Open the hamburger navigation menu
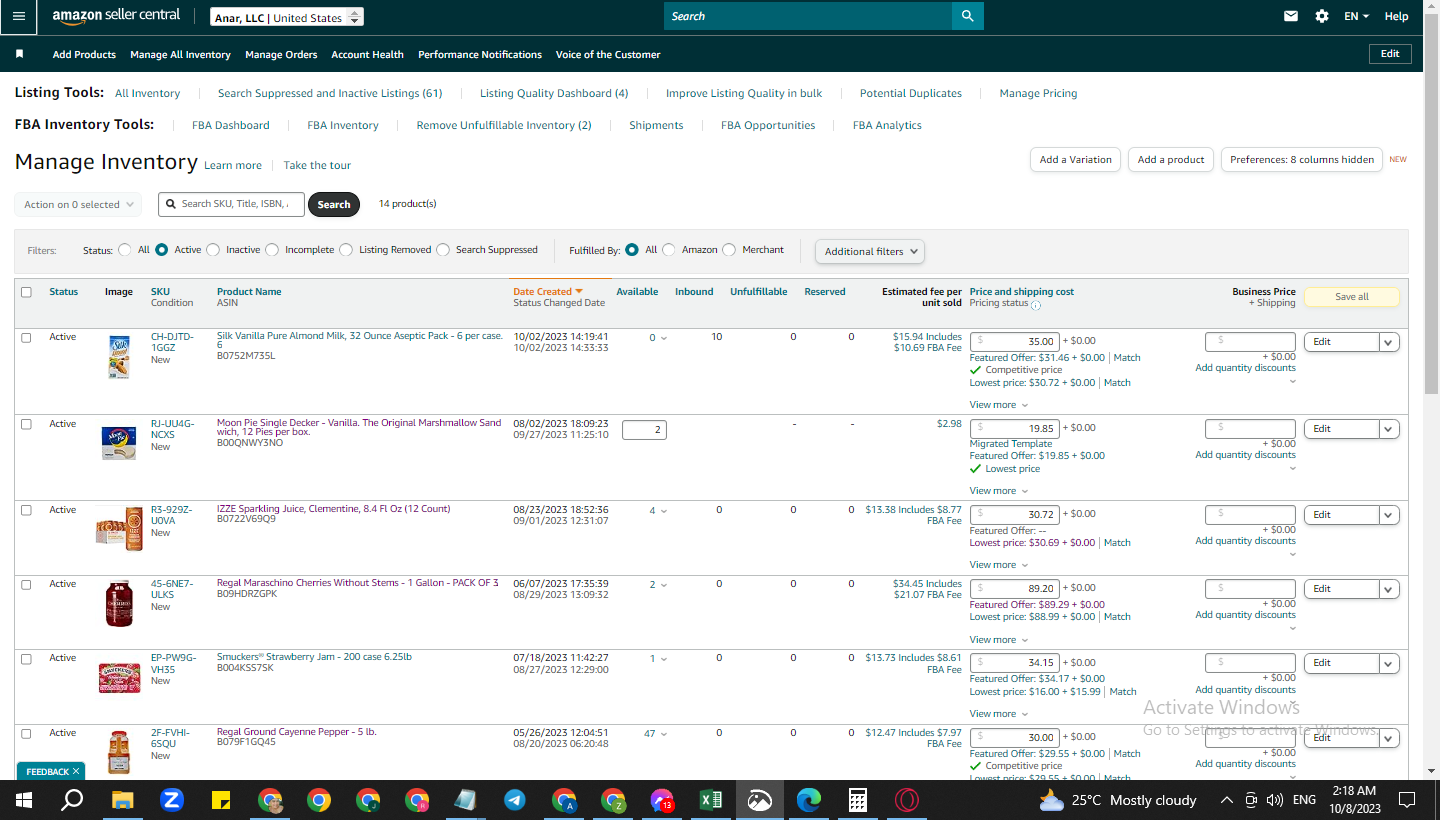This screenshot has height=820, width=1440. pos(19,16)
